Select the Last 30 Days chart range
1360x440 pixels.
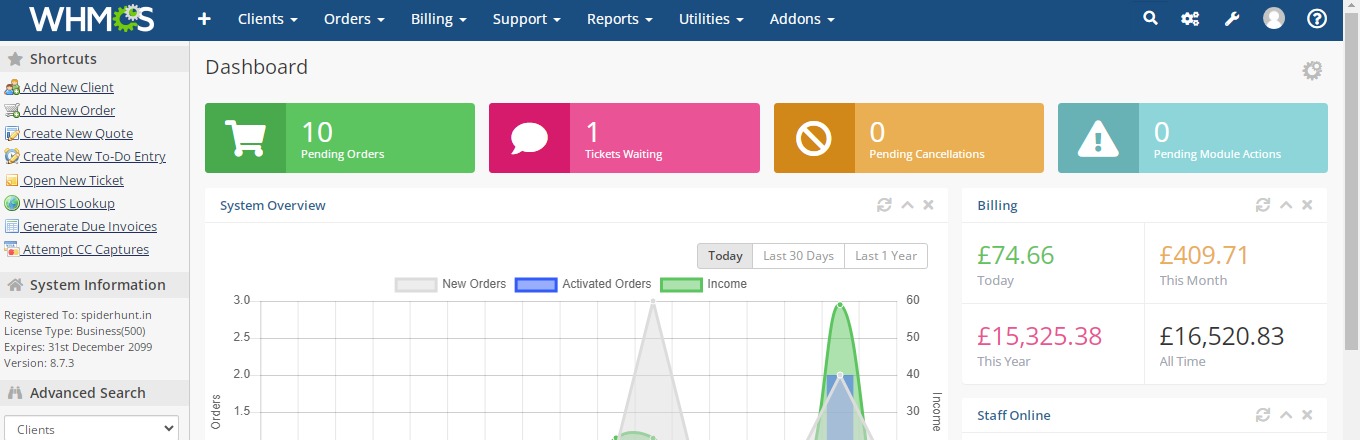(x=798, y=256)
